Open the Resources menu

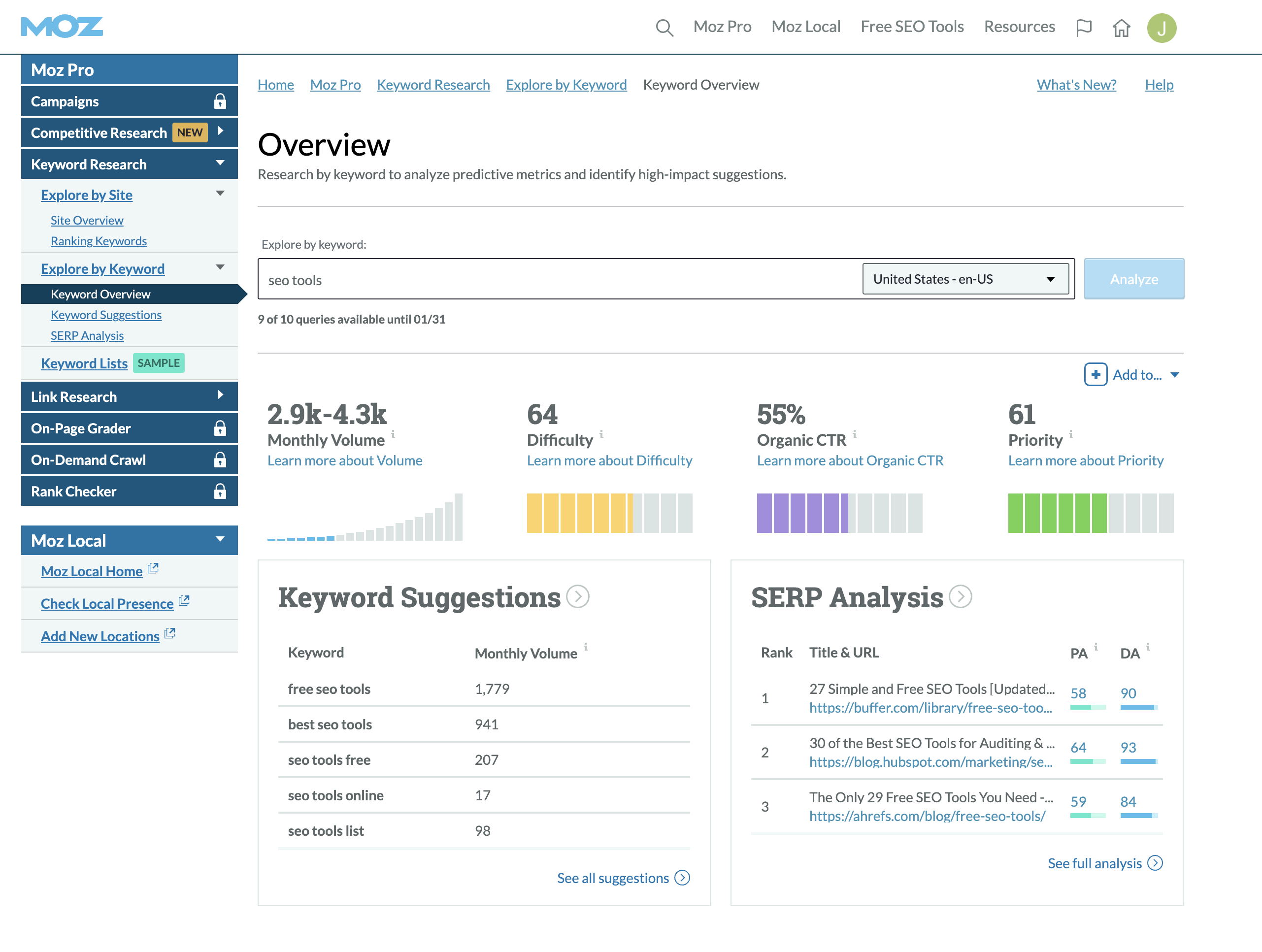point(1019,26)
